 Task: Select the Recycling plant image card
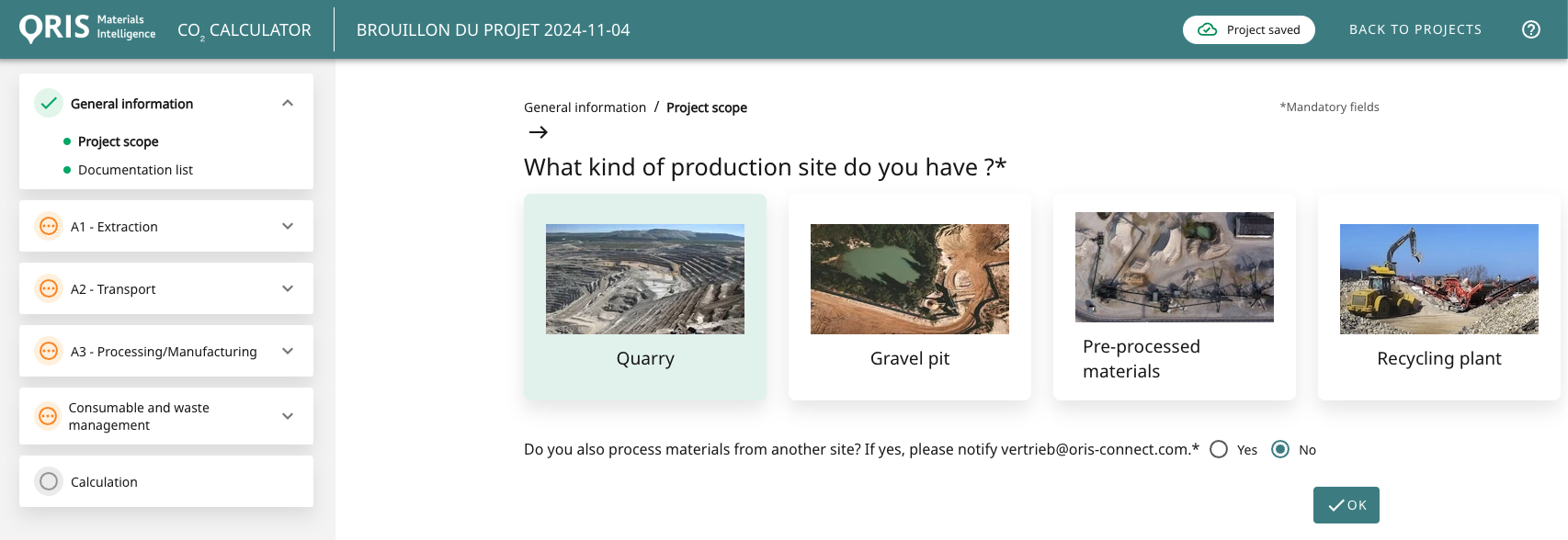1438,297
